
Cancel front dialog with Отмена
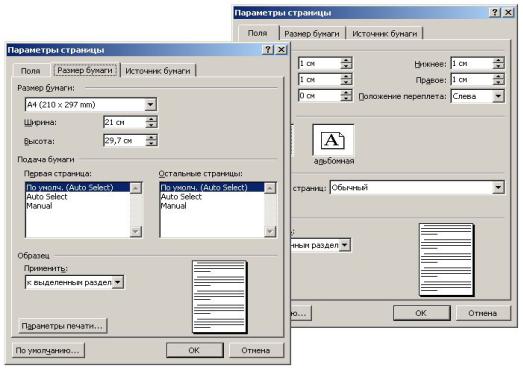coord(256,350)
